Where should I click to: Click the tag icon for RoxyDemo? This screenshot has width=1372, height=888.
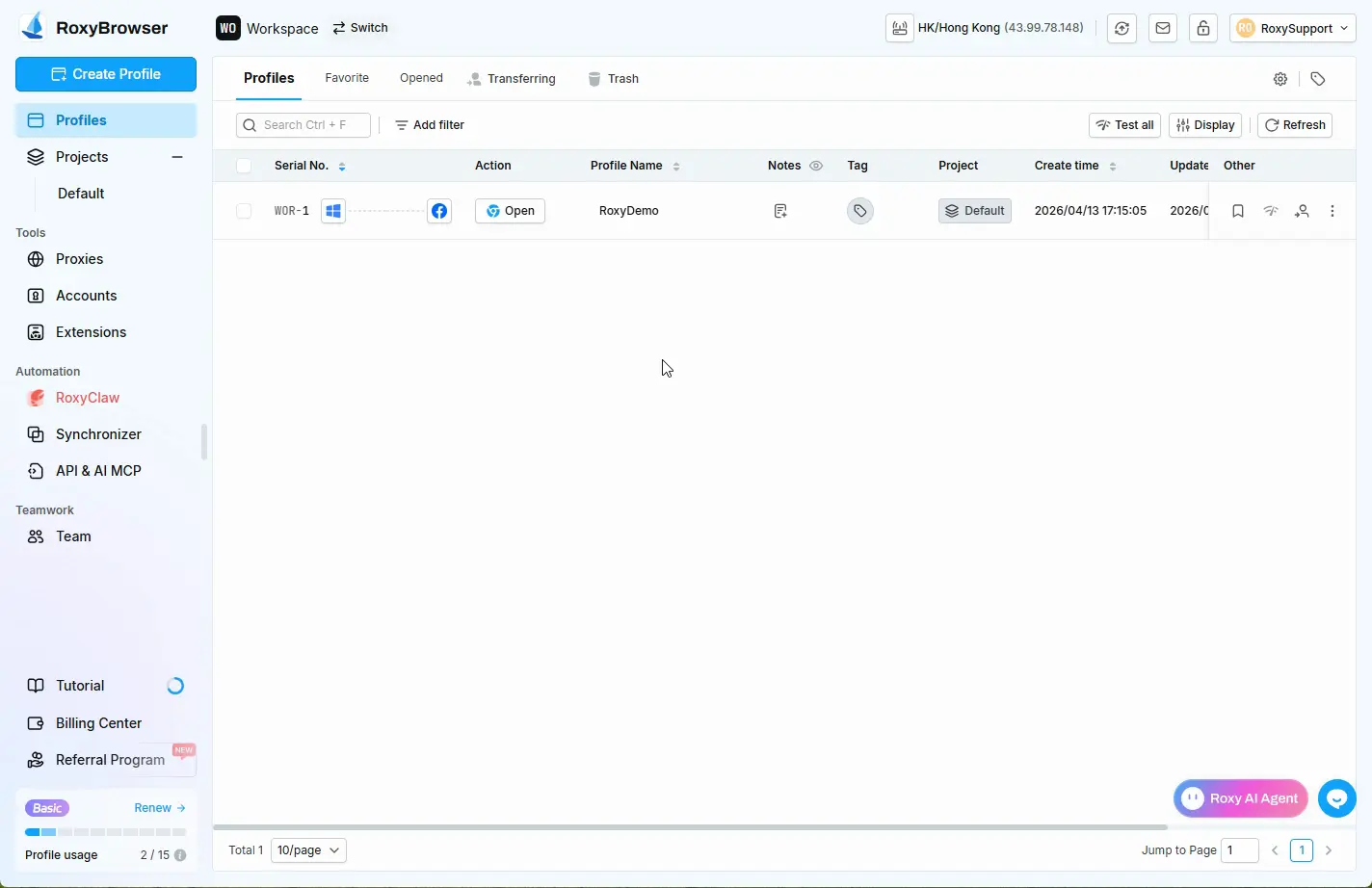click(860, 211)
